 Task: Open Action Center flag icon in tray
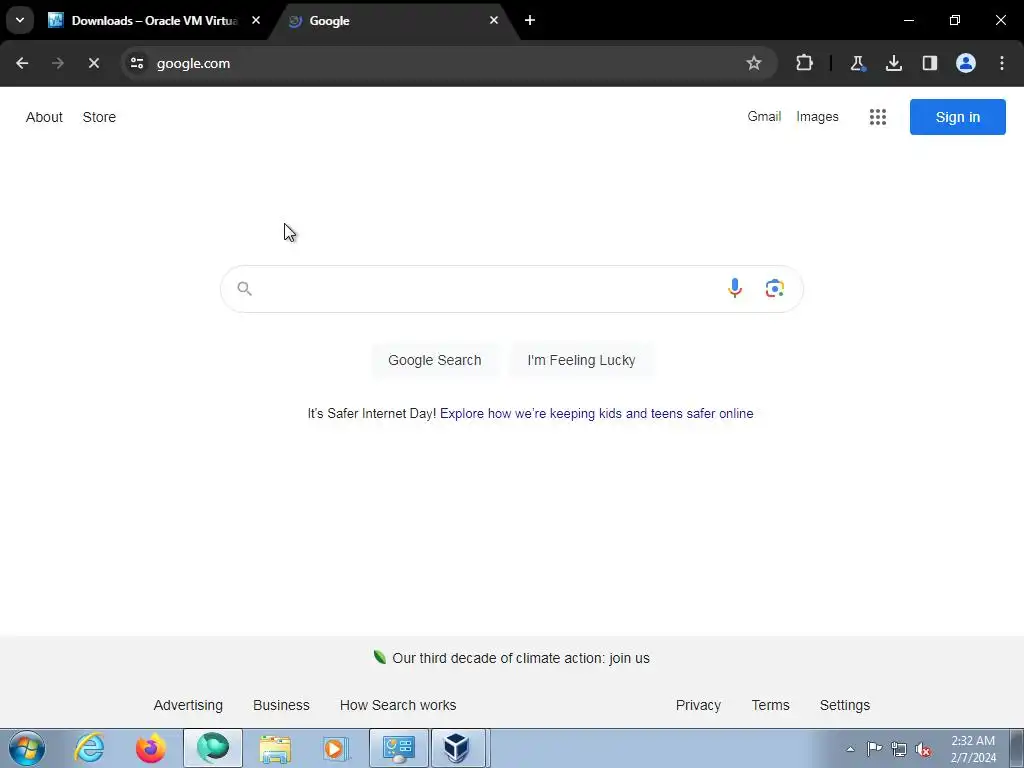click(874, 749)
